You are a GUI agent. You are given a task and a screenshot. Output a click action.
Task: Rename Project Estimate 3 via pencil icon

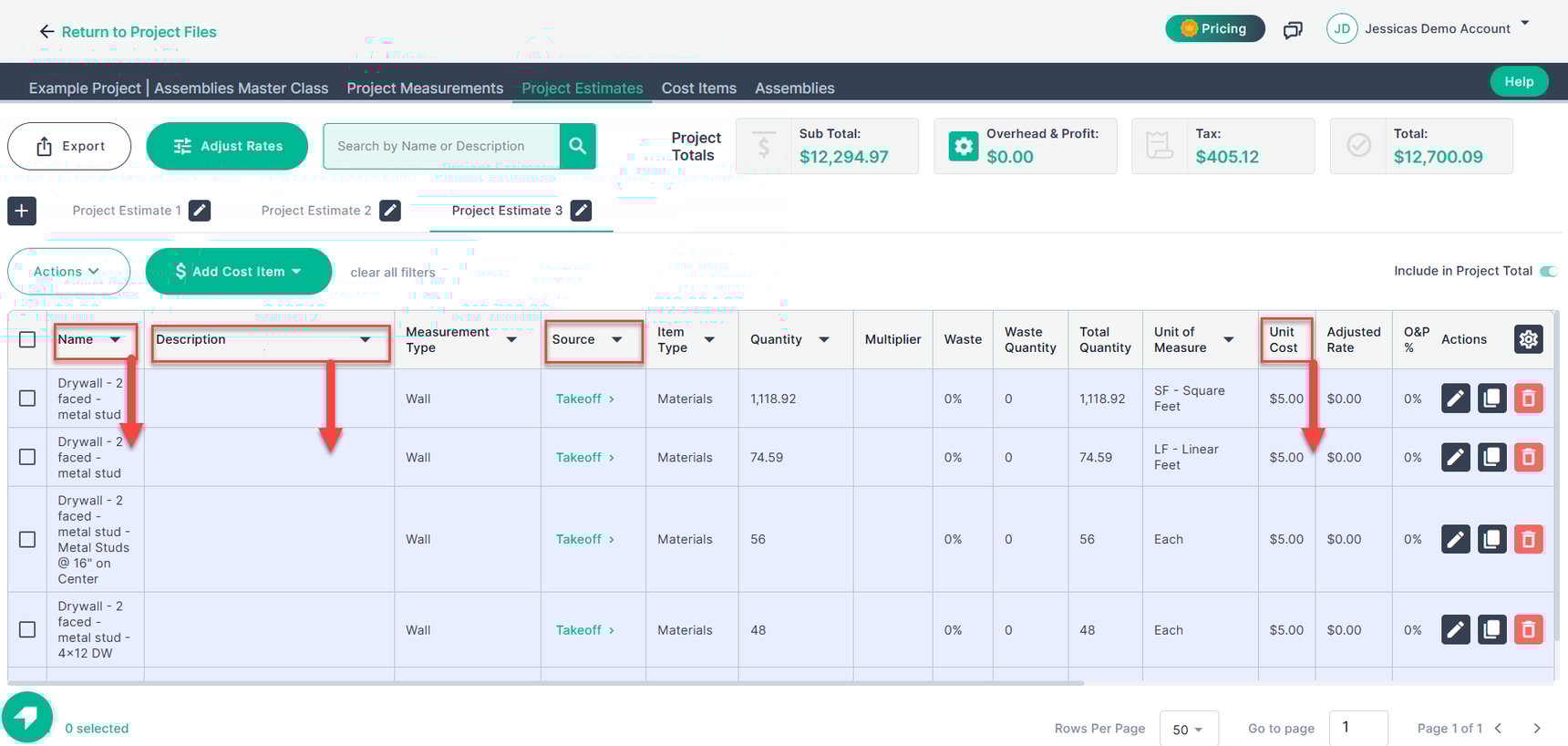pyautogui.click(x=581, y=211)
